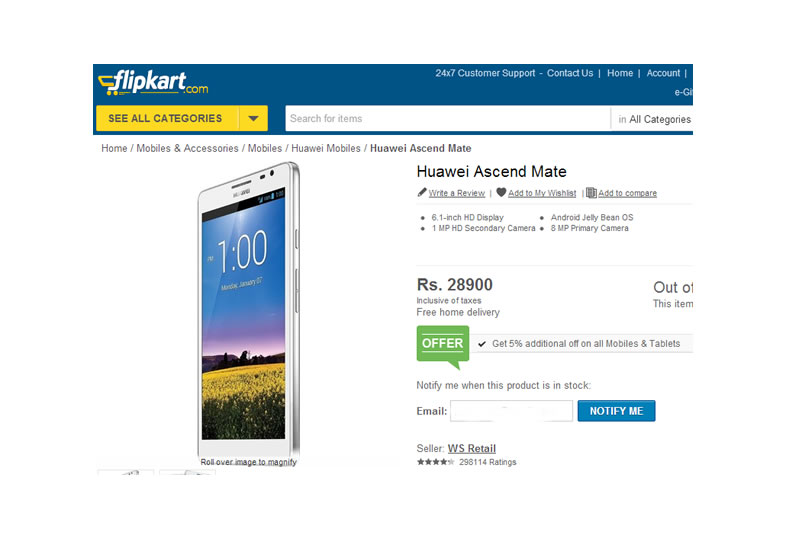Screen dimensions: 786x539
Task: Open the Account menu item
Action: [x=663, y=73]
